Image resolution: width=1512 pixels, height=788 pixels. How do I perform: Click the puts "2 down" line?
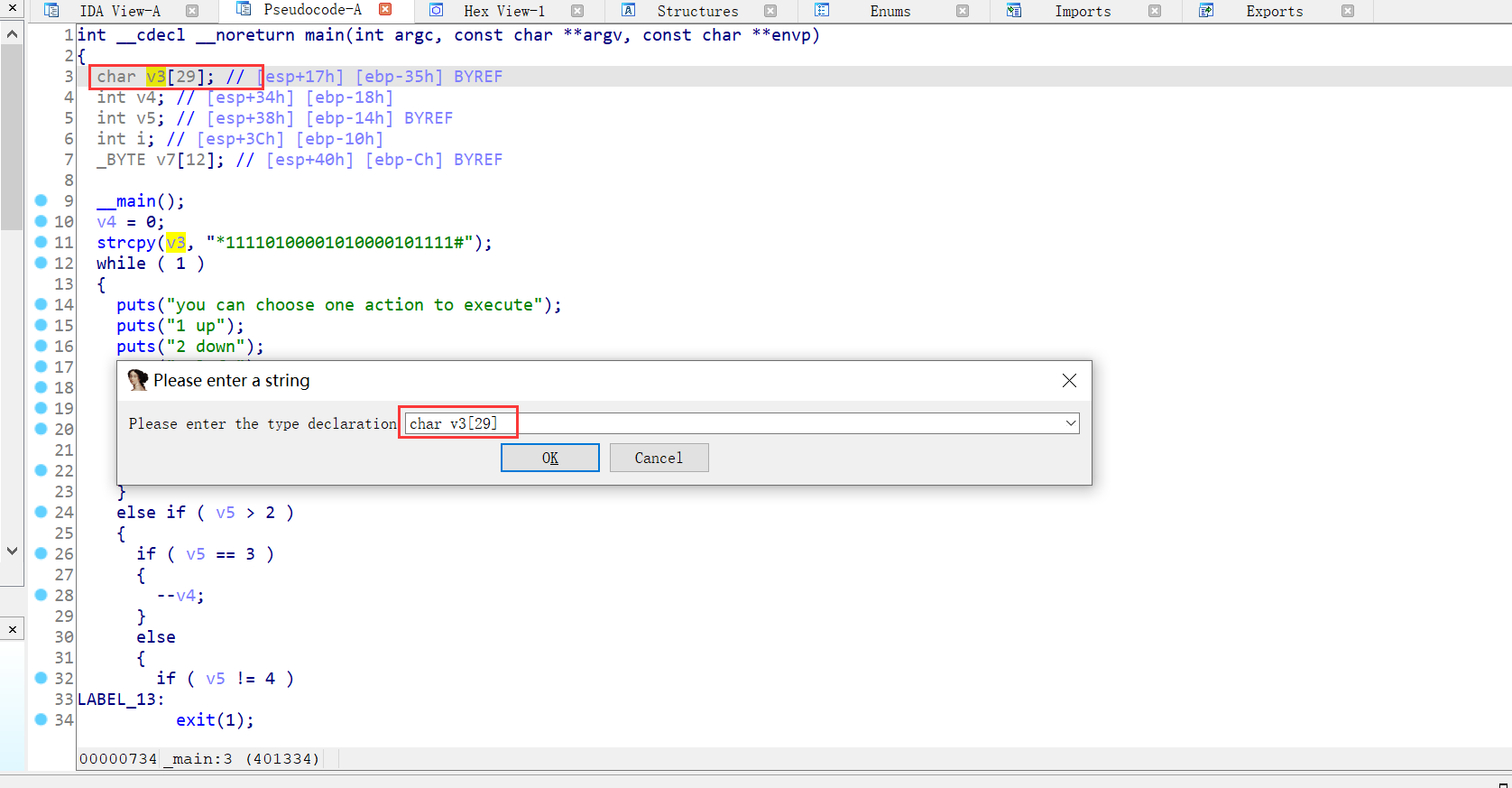pos(190,347)
